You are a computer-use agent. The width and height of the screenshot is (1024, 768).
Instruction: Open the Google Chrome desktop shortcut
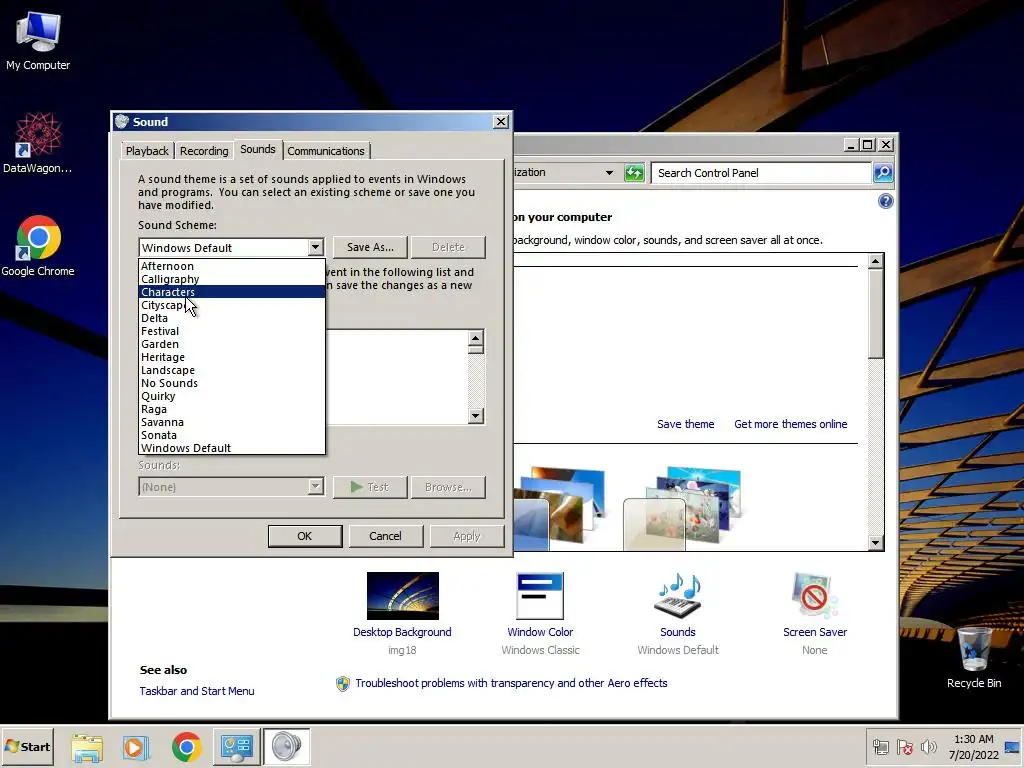38,246
